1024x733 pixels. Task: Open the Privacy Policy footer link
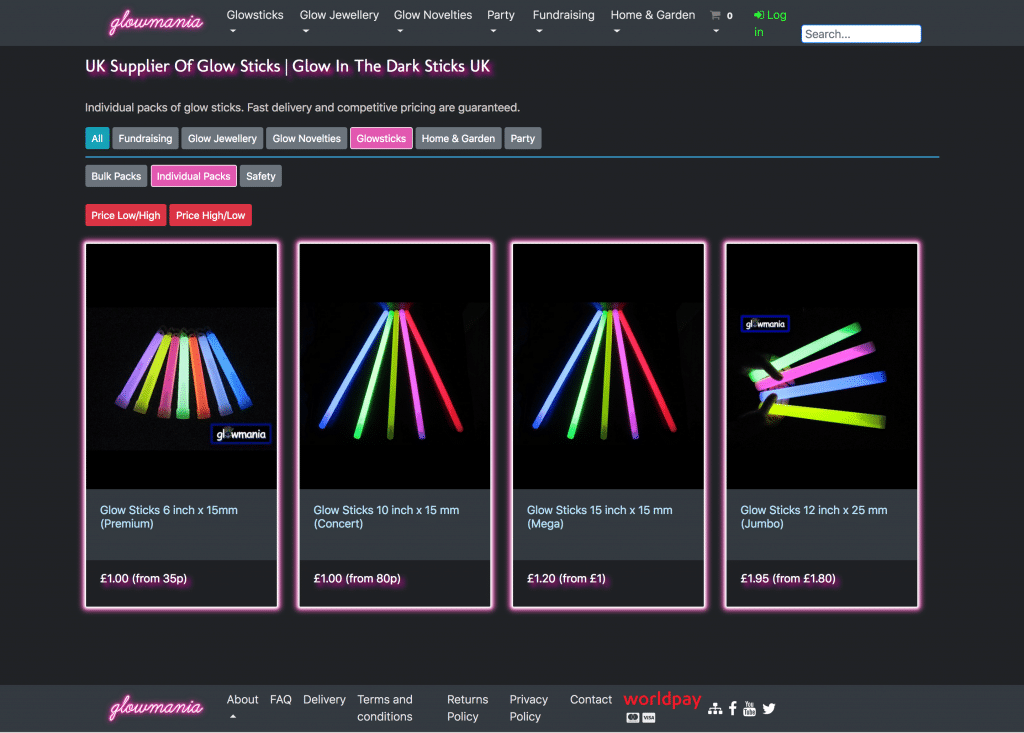coord(528,708)
